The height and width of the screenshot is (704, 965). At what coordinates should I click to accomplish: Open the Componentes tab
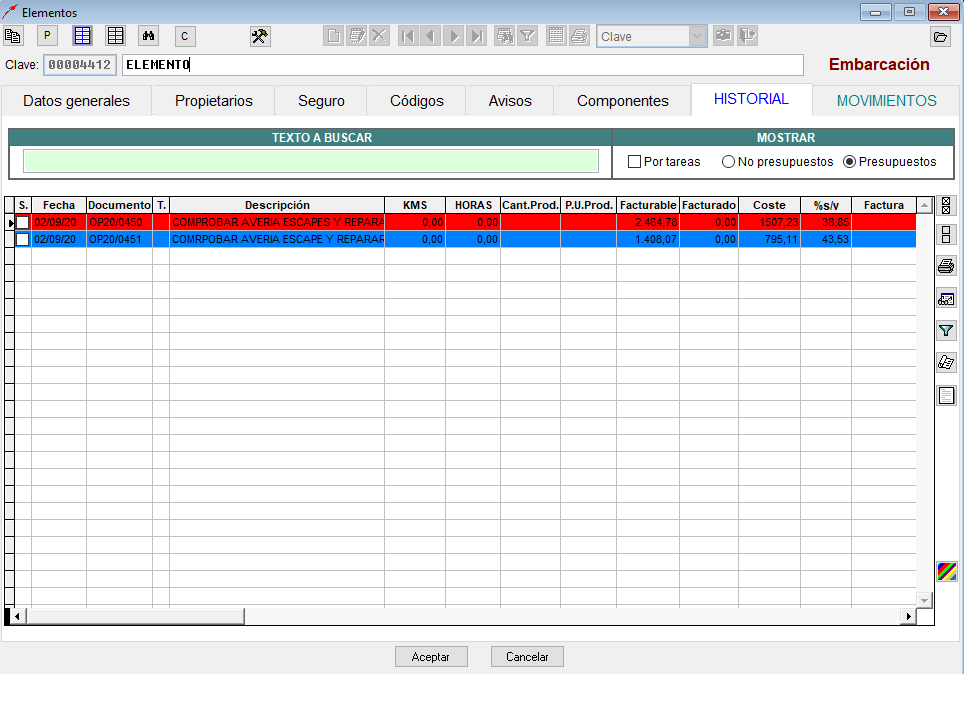[623, 101]
